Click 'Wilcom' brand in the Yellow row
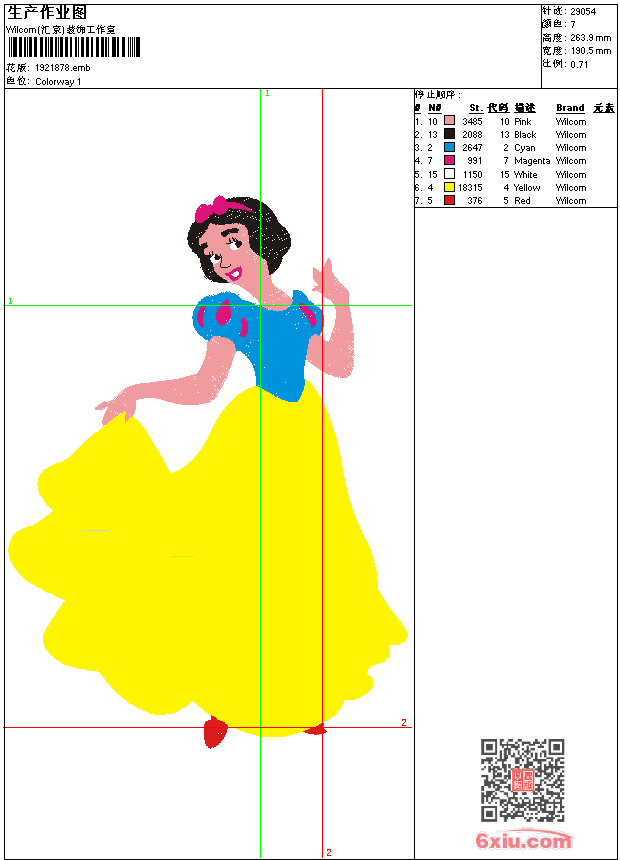The width and height of the screenshot is (620, 860). [x=571, y=188]
